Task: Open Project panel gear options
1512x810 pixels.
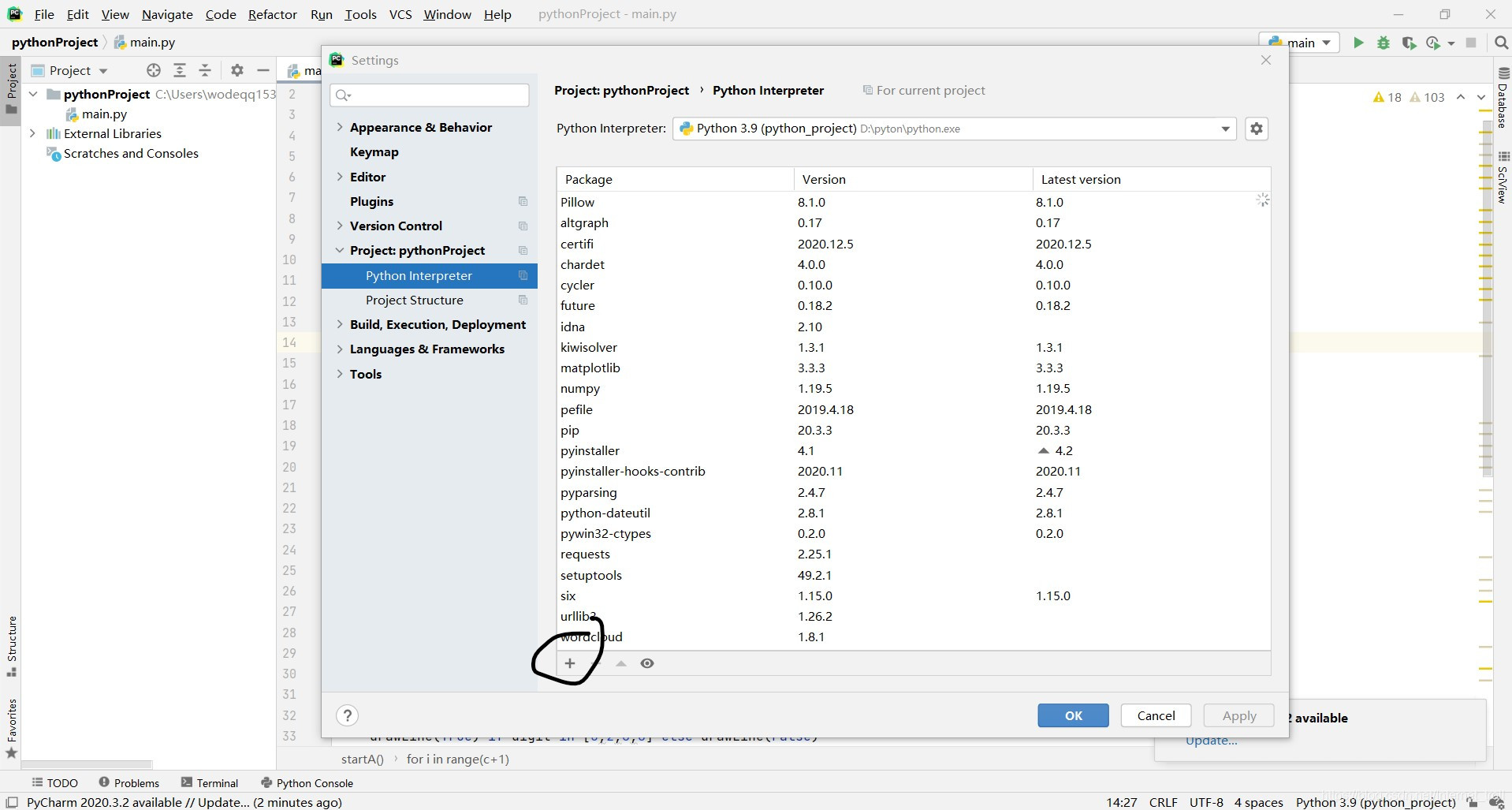Action: click(x=237, y=70)
